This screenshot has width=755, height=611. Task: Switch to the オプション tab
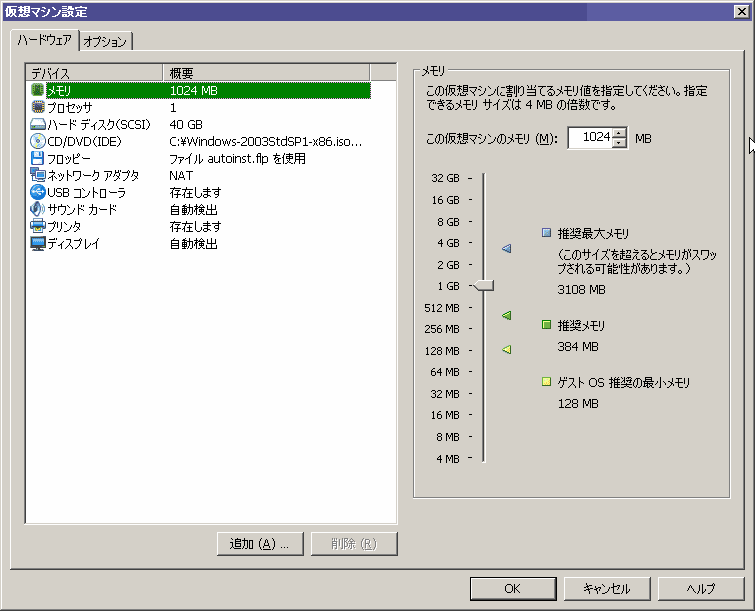tap(105, 41)
